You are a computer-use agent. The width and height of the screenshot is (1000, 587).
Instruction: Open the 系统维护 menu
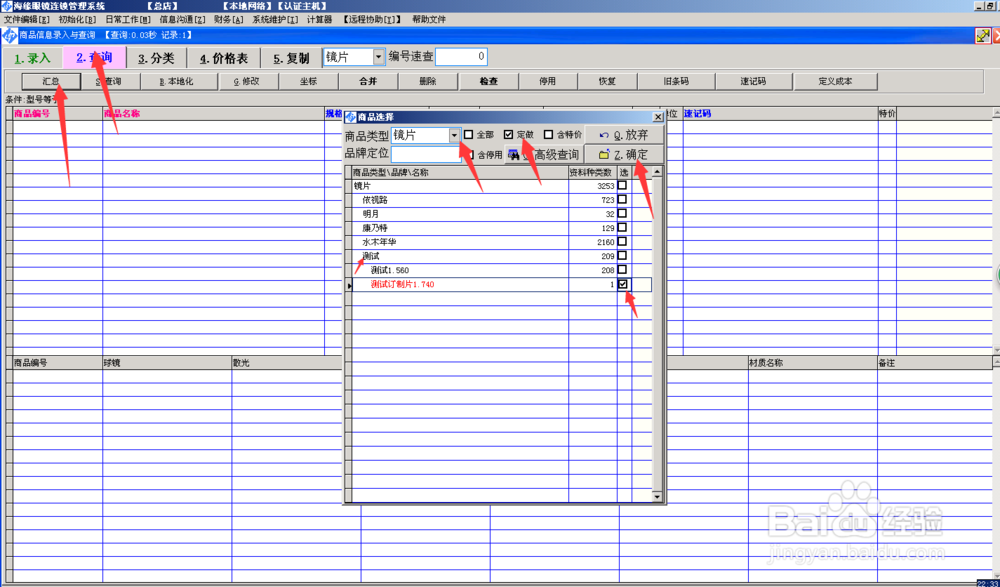pyautogui.click(x=275, y=20)
